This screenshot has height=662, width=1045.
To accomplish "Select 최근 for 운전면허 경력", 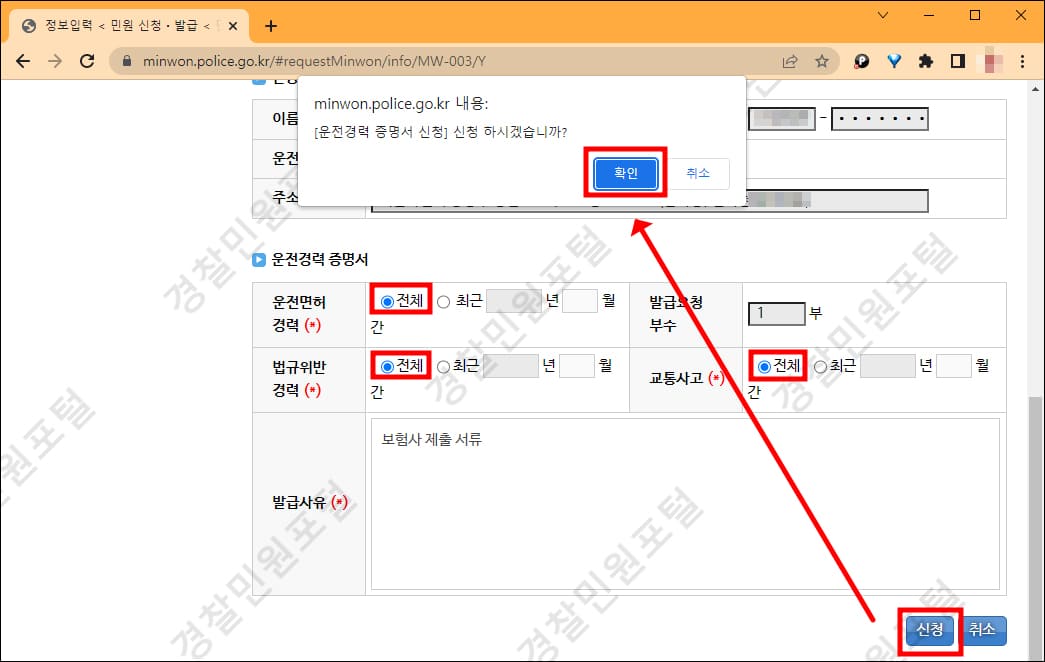I will (x=444, y=302).
